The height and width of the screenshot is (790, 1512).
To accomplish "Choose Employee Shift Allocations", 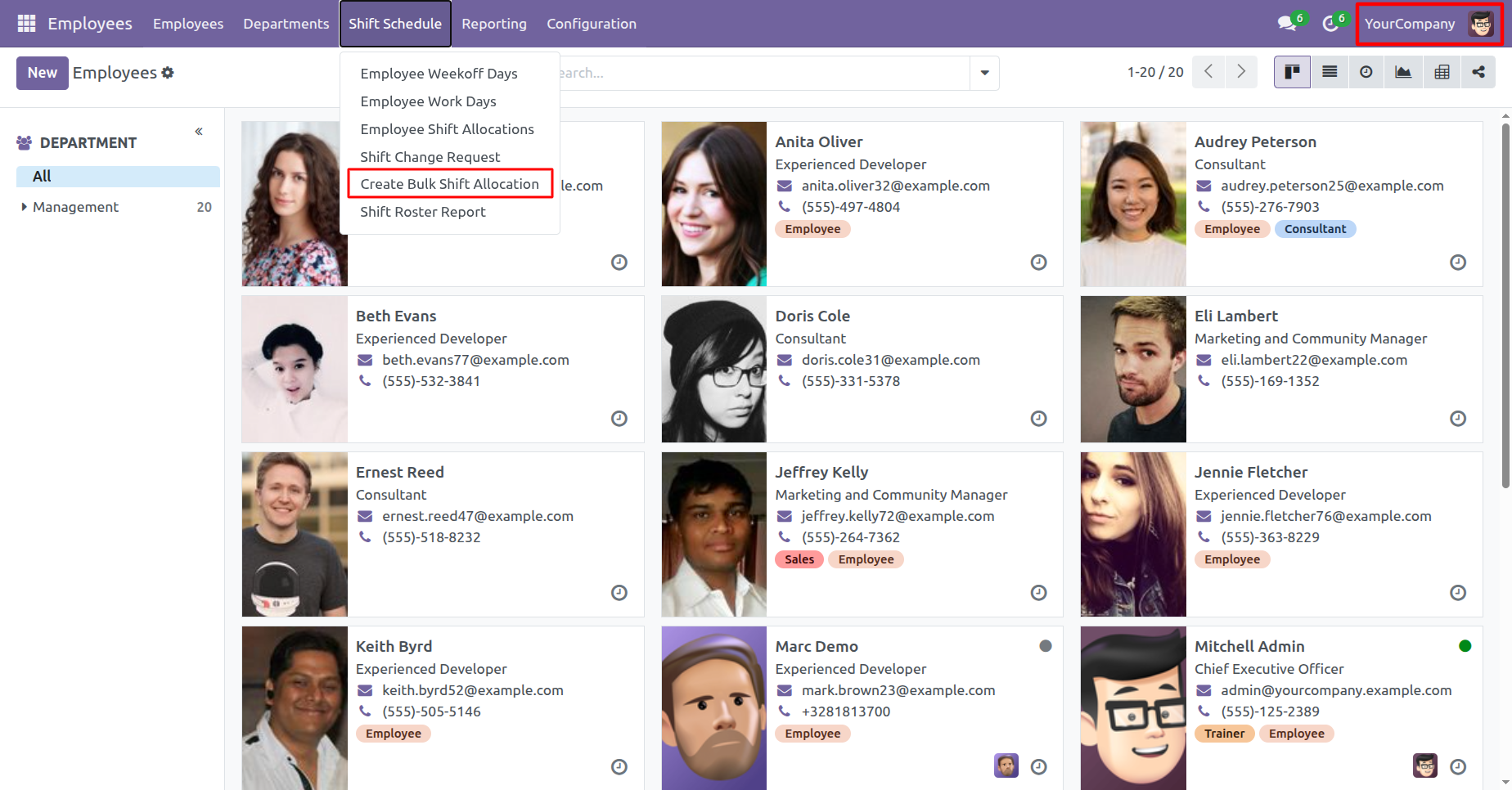I will [447, 129].
